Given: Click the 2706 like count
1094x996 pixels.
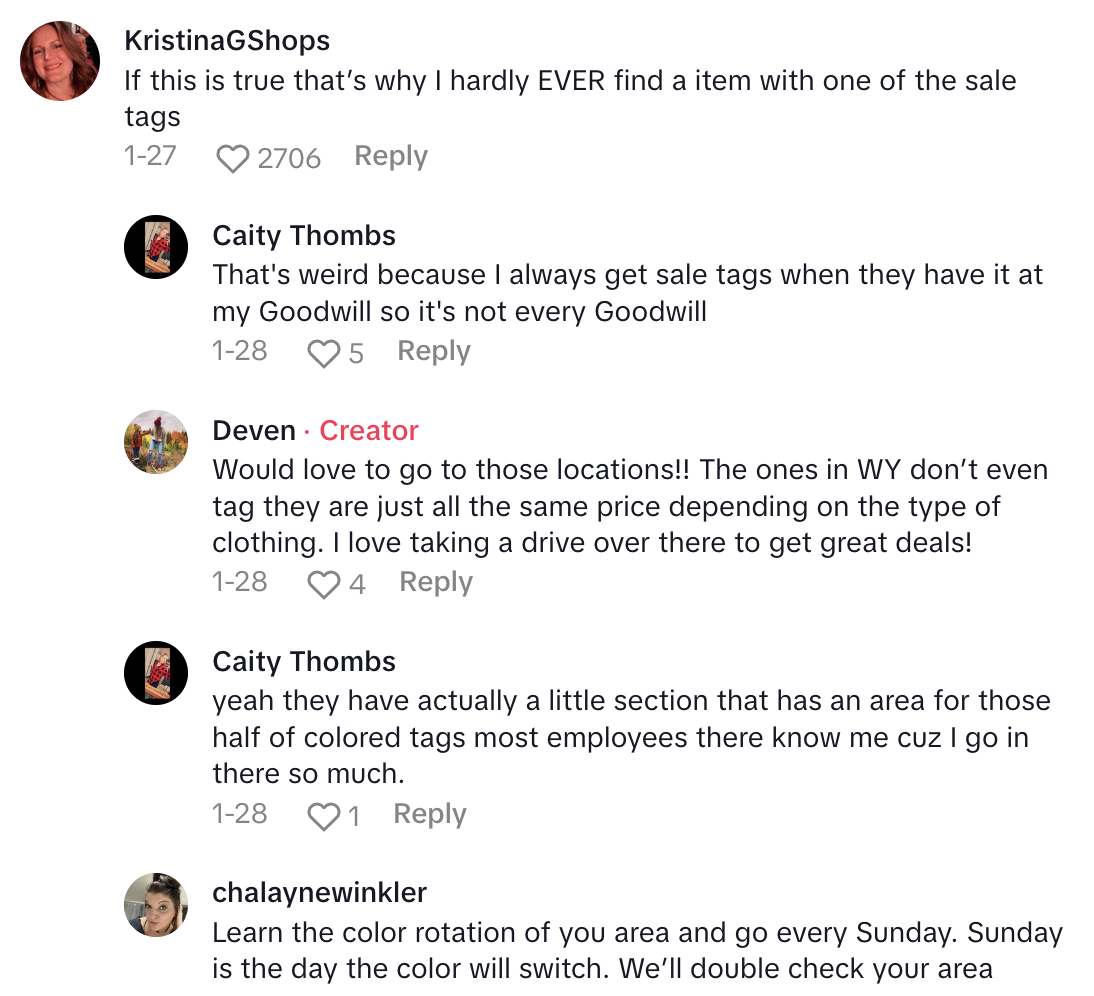Looking at the screenshot, I should [x=289, y=159].
